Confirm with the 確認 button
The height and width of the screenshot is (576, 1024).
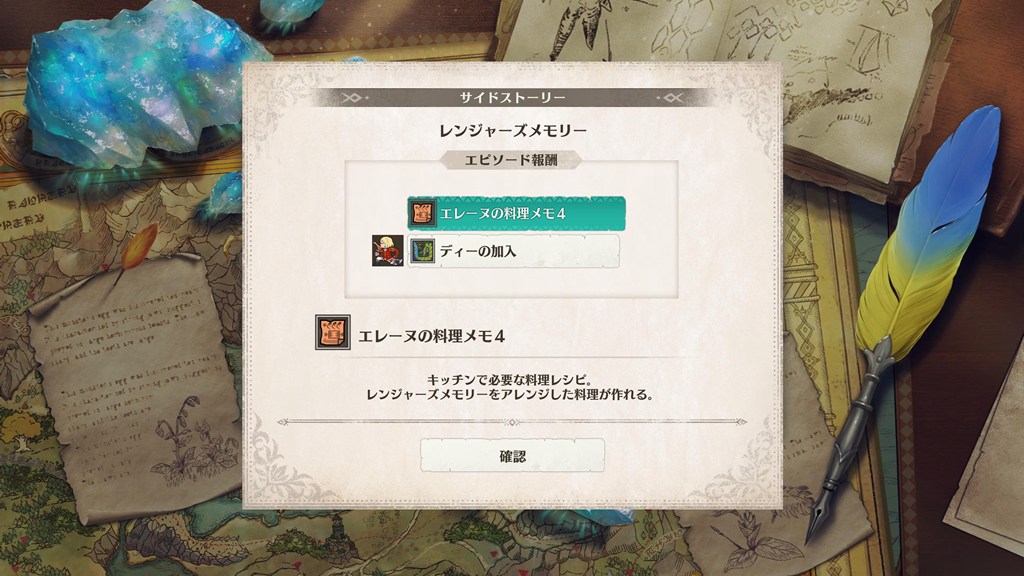coord(512,456)
